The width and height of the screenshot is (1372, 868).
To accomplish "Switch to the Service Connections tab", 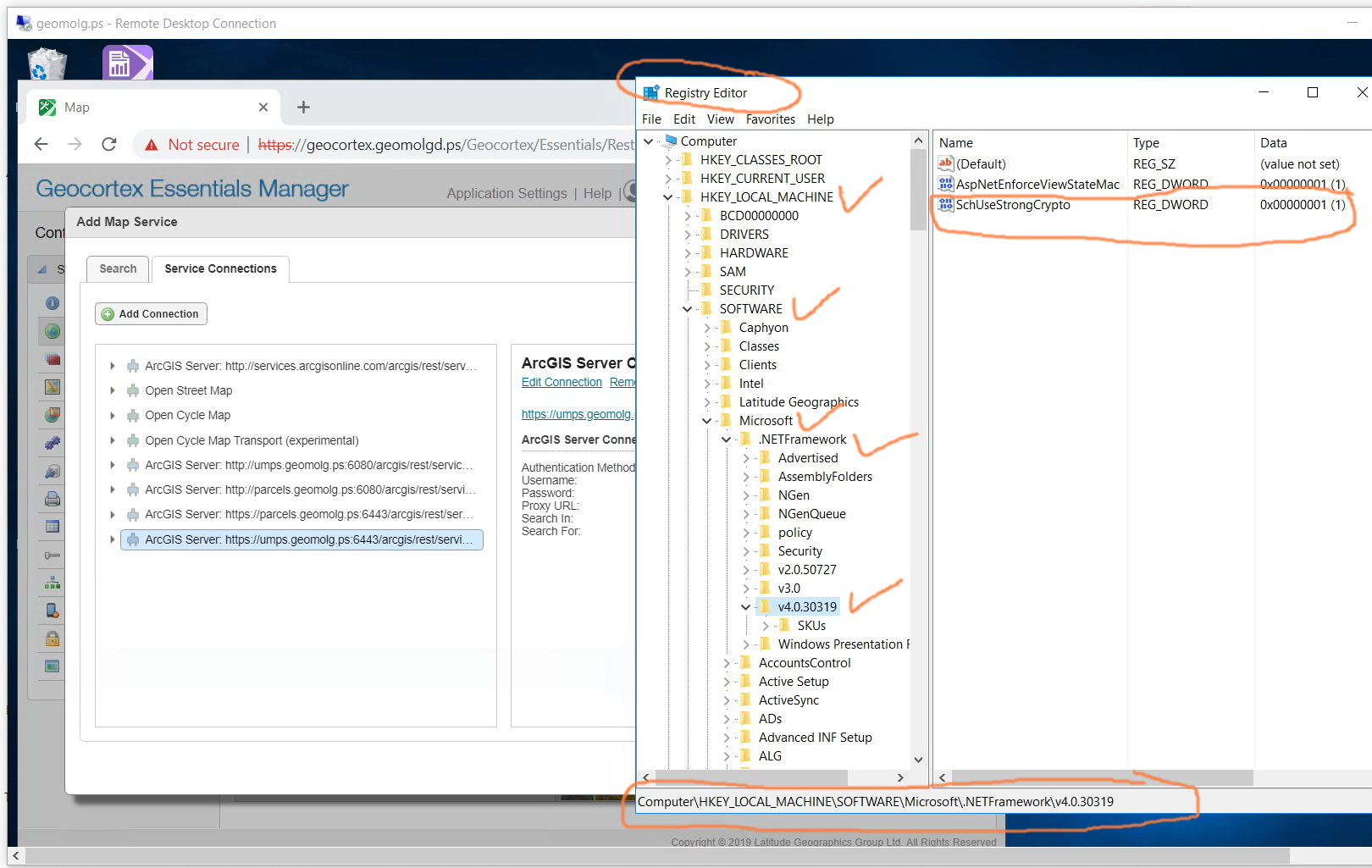I will point(220,269).
